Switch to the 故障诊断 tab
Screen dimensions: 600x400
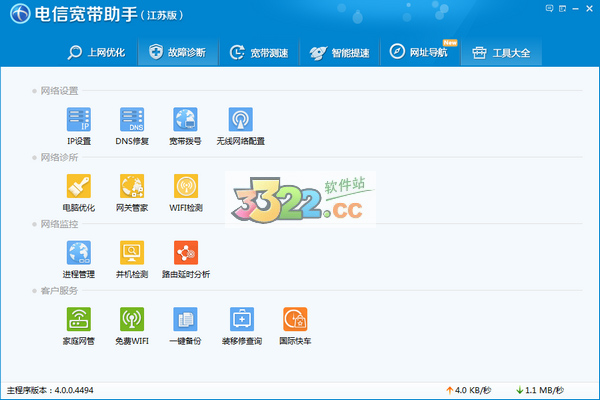click(178, 52)
